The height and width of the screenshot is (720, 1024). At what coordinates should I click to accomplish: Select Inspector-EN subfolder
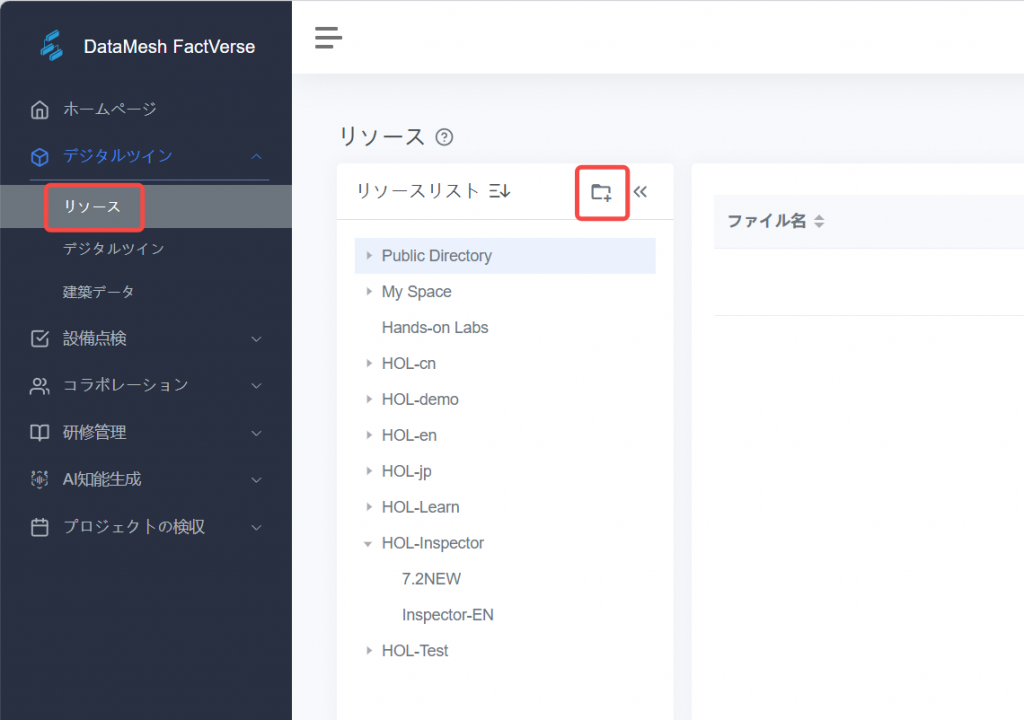tap(448, 615)
